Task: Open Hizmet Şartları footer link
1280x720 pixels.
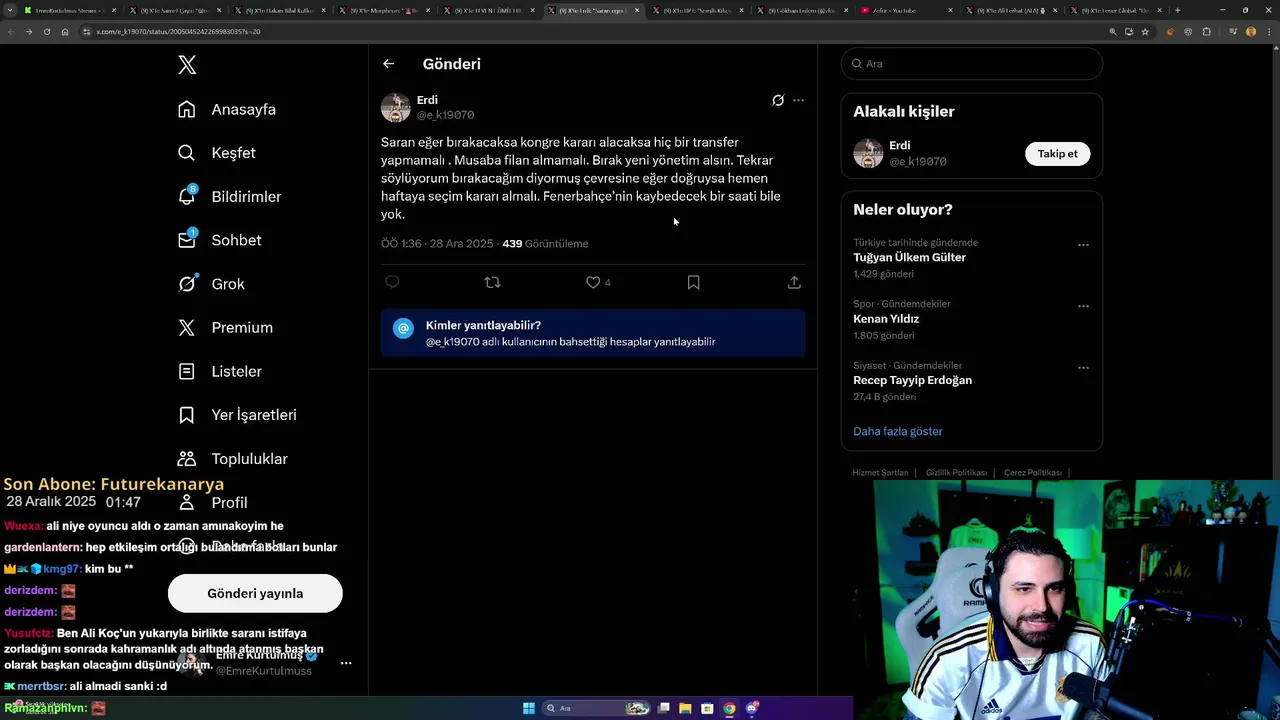Action: (880, 473)
